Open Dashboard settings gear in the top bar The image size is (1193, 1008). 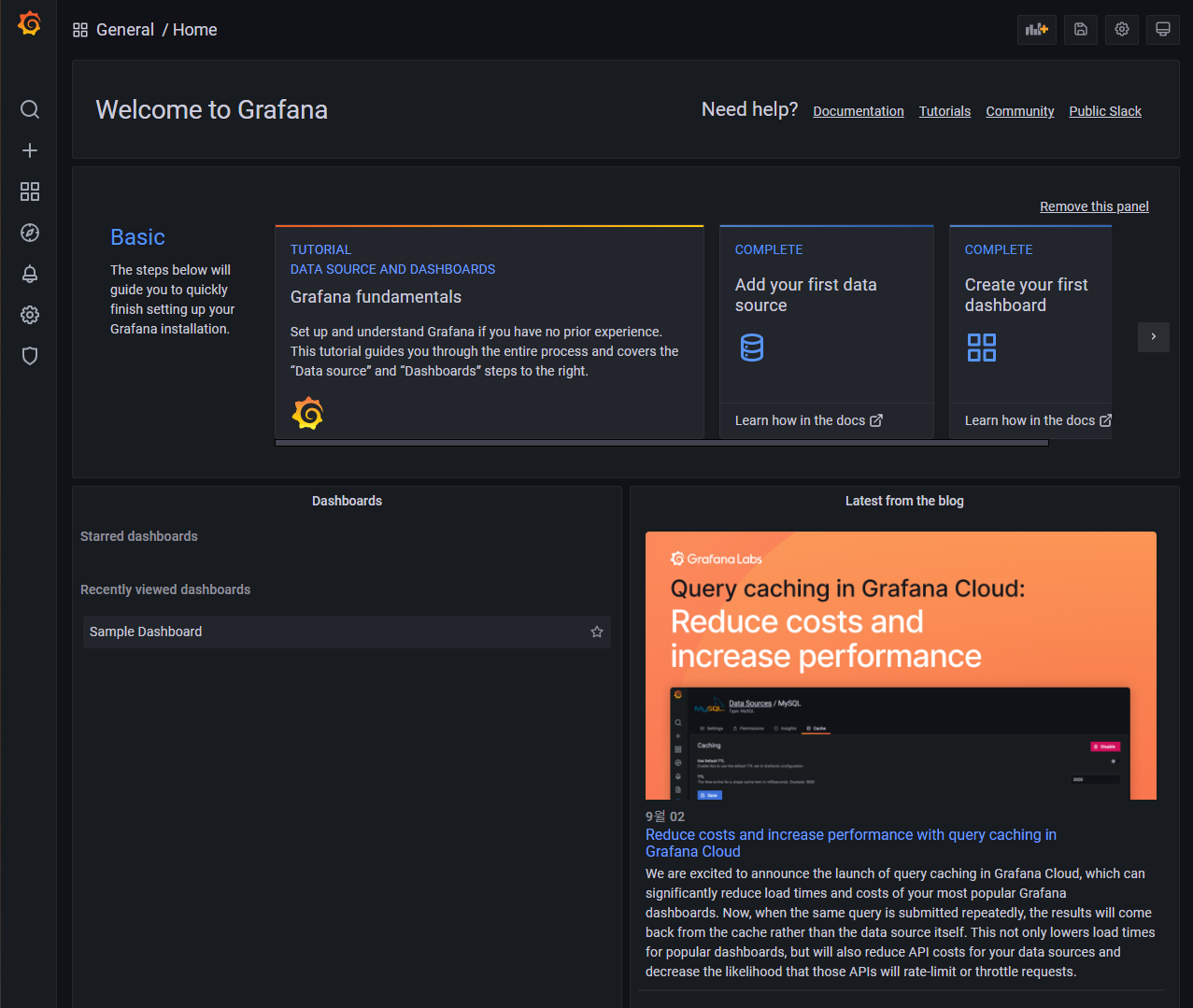point(1122,29)
